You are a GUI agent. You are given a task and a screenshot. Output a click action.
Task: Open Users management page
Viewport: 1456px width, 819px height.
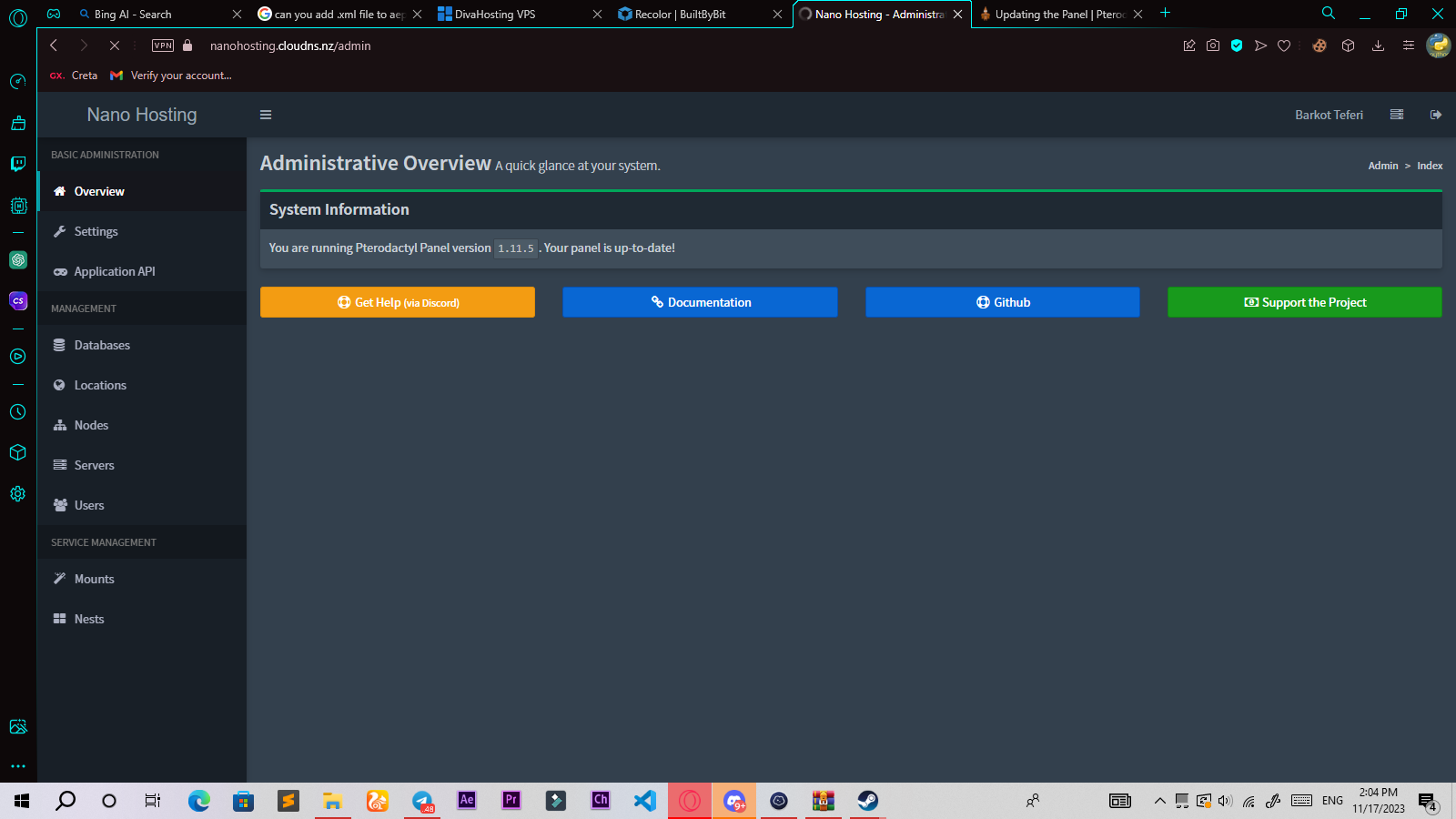tap(142, 505)
